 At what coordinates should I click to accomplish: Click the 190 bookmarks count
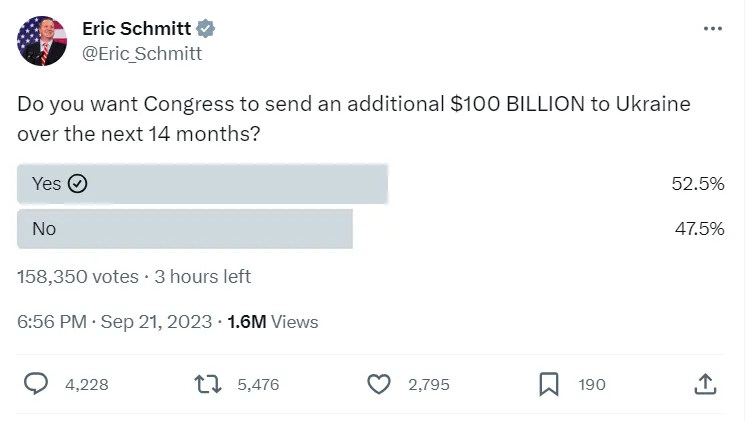click(592, 385)
